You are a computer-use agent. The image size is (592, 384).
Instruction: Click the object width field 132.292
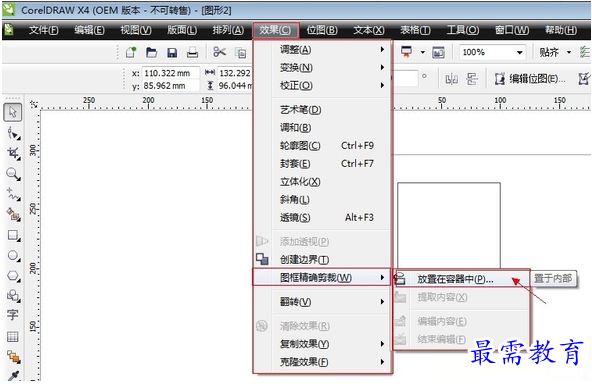235,73
